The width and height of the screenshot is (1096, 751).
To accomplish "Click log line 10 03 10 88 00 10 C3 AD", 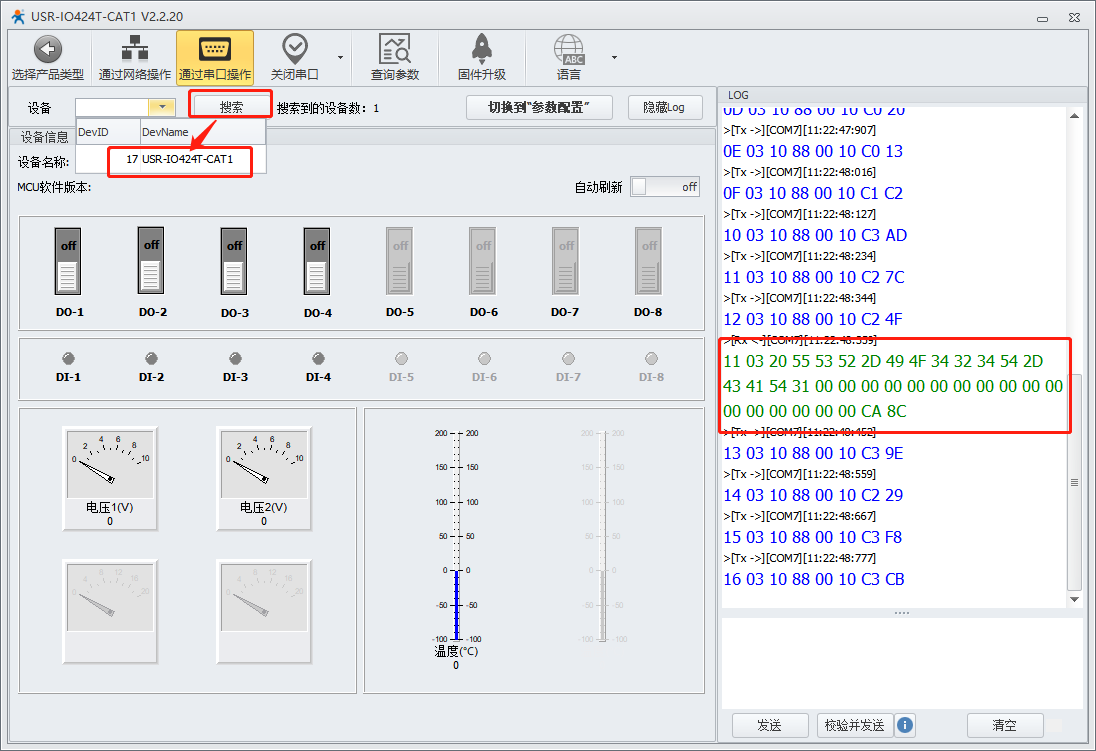I will [x=815, y=235].
